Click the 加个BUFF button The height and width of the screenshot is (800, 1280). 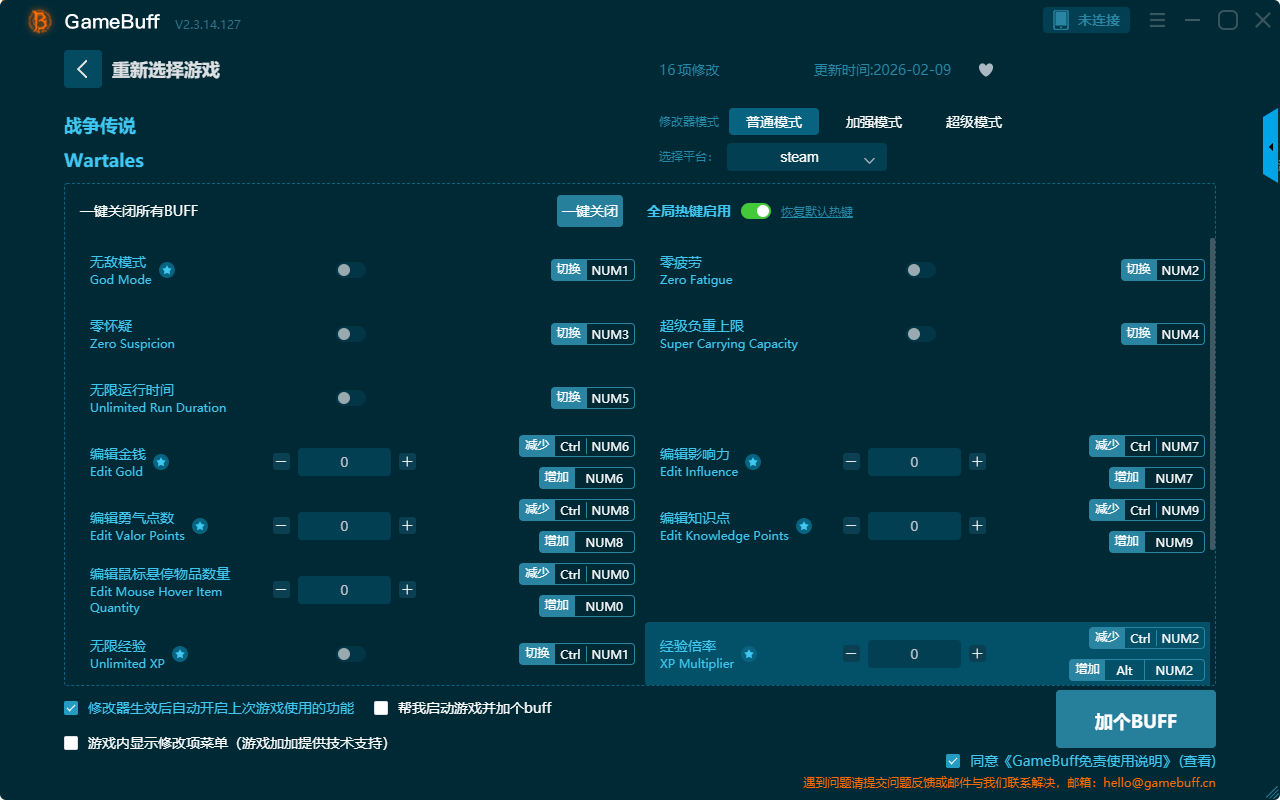pos(1135,720)
